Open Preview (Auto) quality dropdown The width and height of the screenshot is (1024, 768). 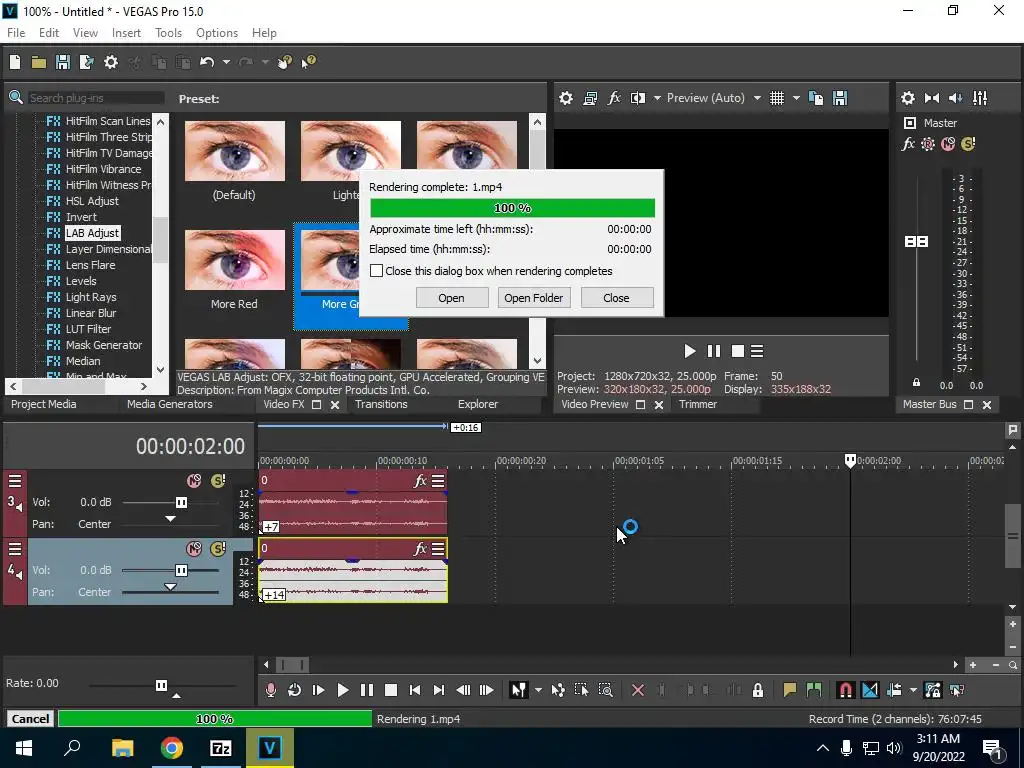click(757, 98)
